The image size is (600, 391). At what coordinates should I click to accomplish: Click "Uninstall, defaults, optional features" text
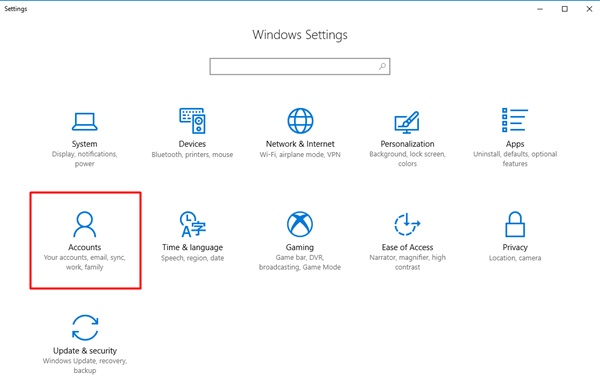point(515,159)
